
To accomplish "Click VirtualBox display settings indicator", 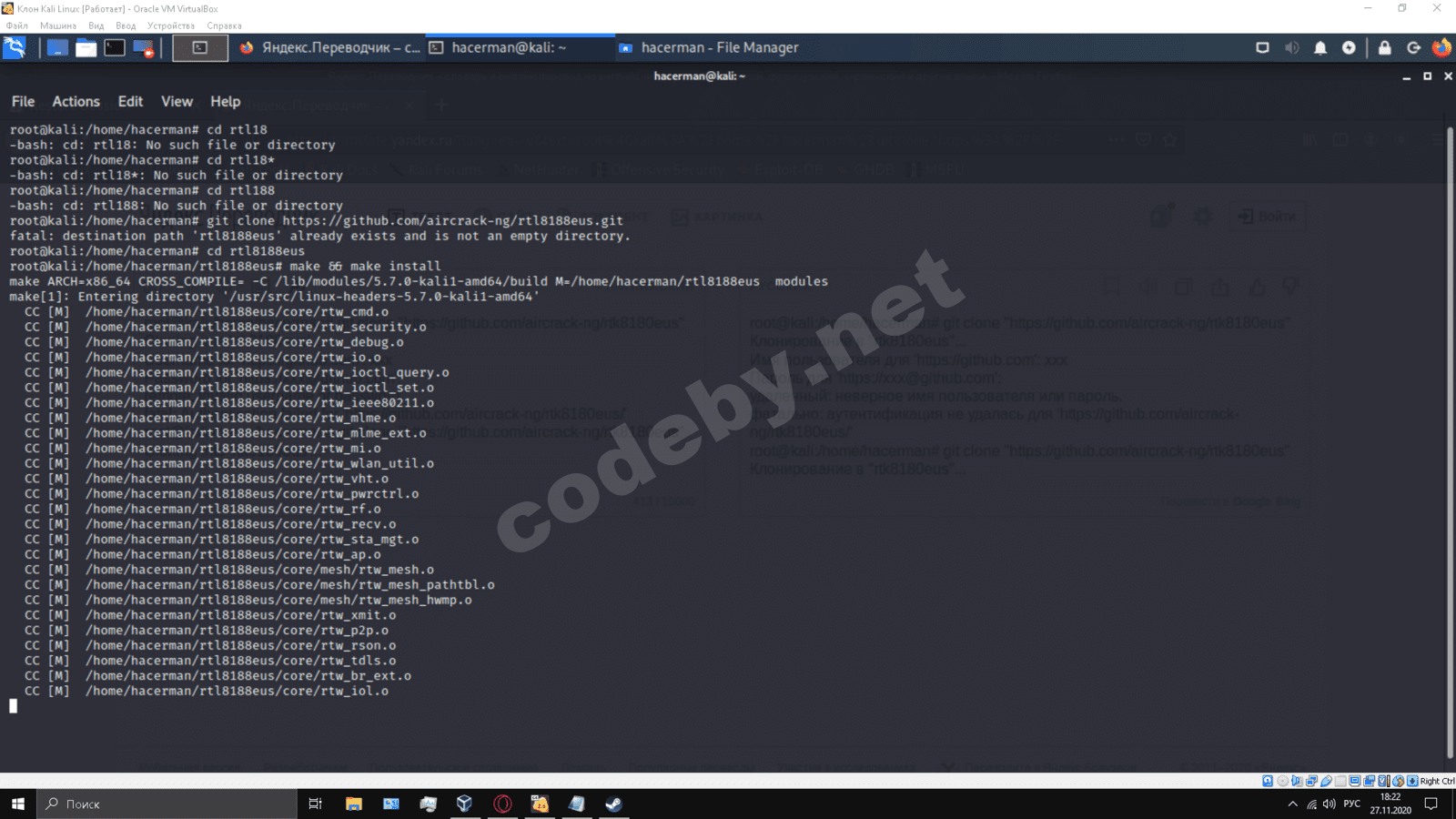I will pos(1355,781).
